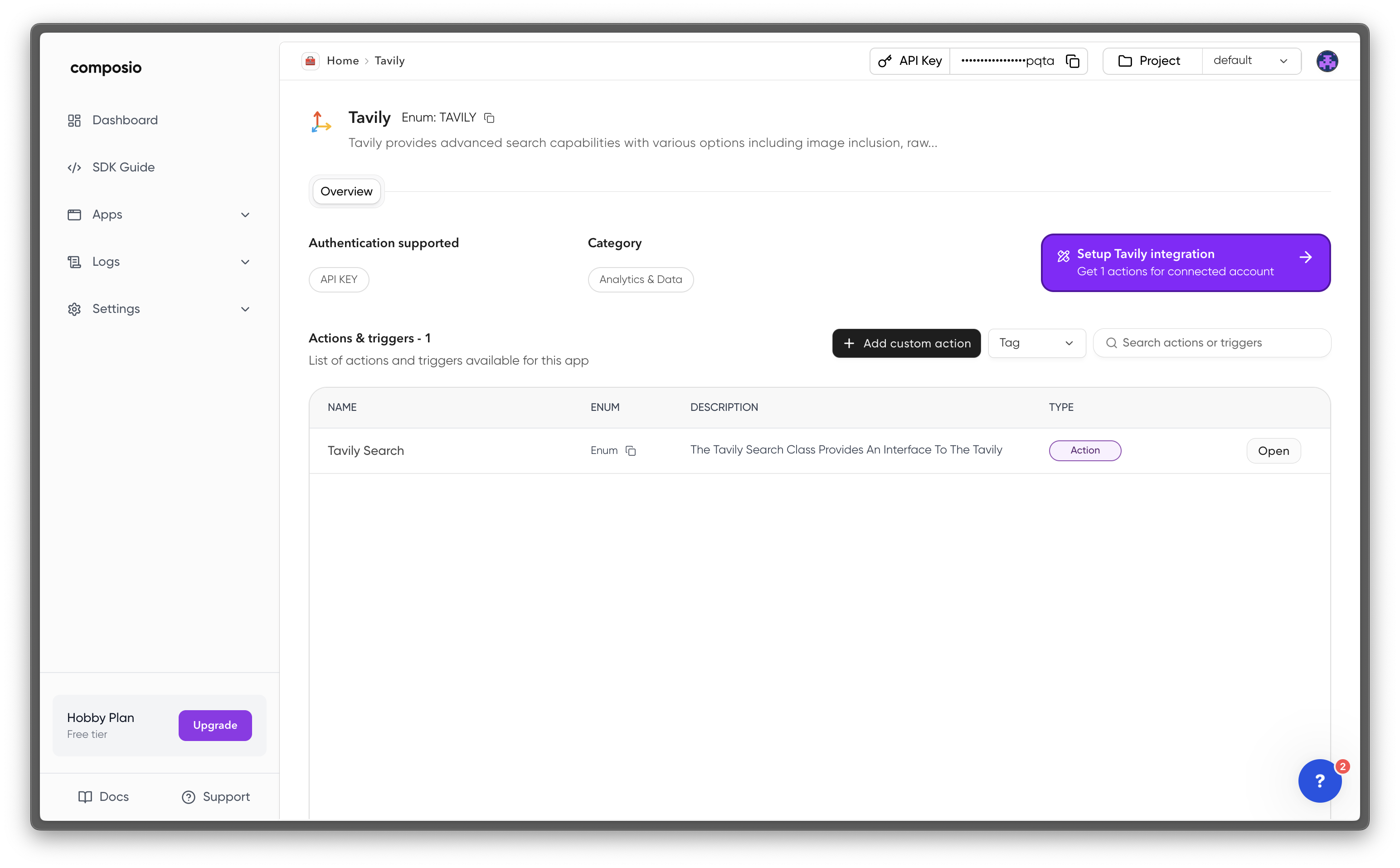Click the Project folder icon
The width and height of the screenshot is (1400, 868).
click(x=1125, y=61)
